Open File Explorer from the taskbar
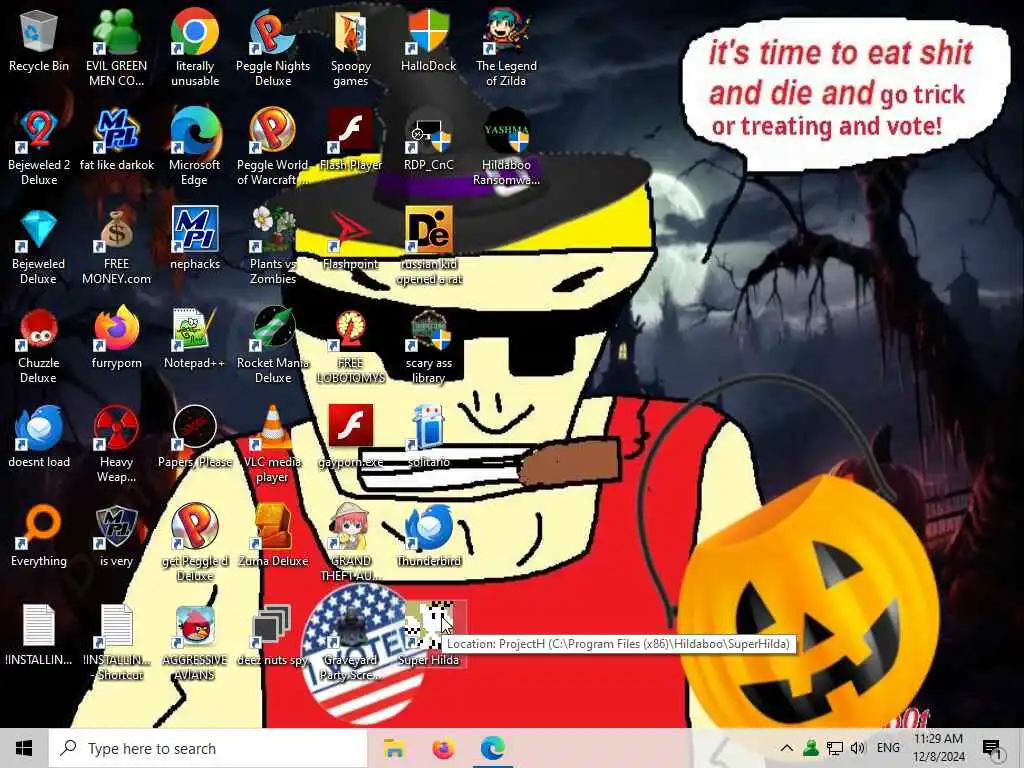The width and height of the screenshot is (1024, 768). (394, 748)
